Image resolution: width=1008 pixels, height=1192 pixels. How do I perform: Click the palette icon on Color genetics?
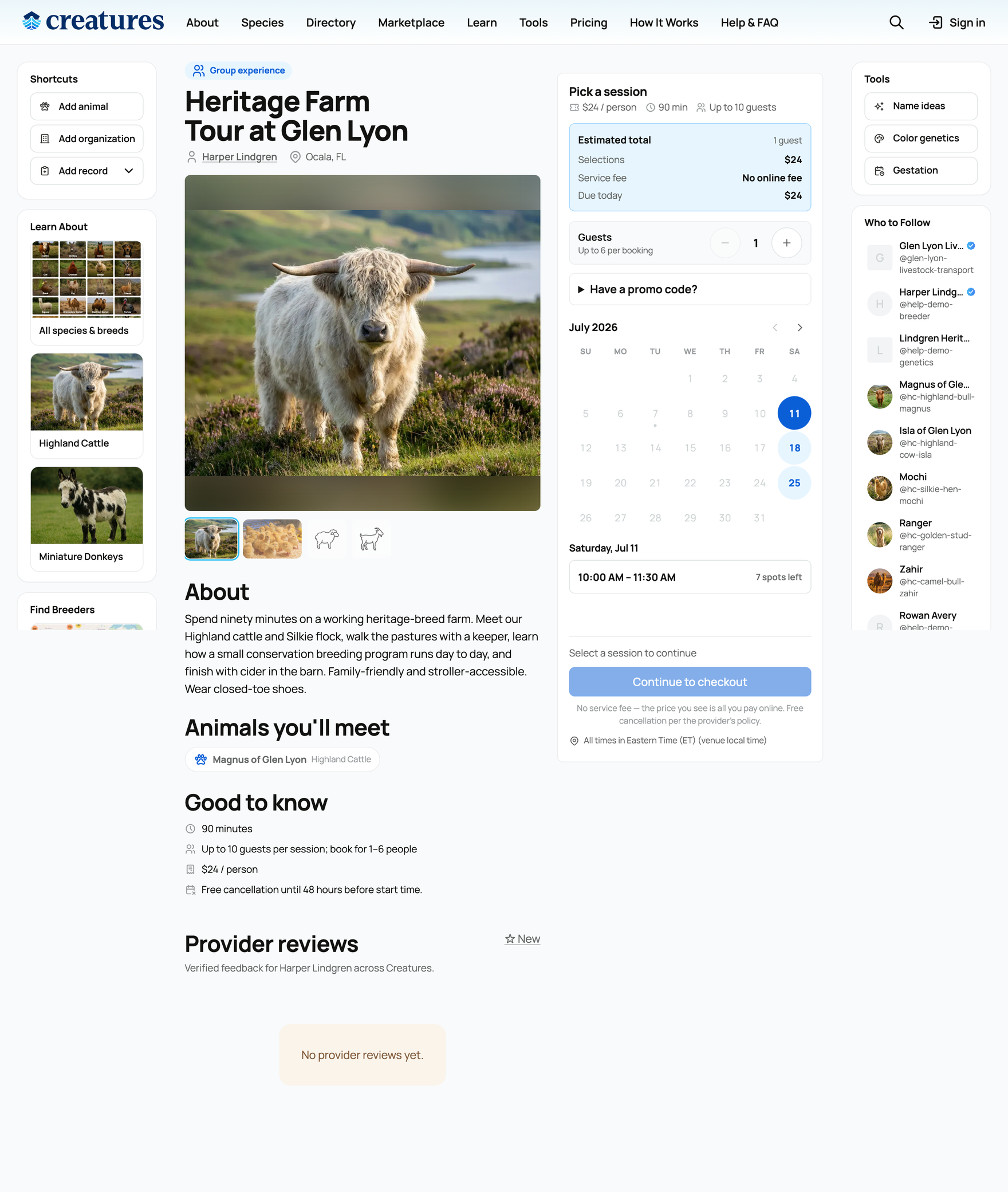[879, 138]
